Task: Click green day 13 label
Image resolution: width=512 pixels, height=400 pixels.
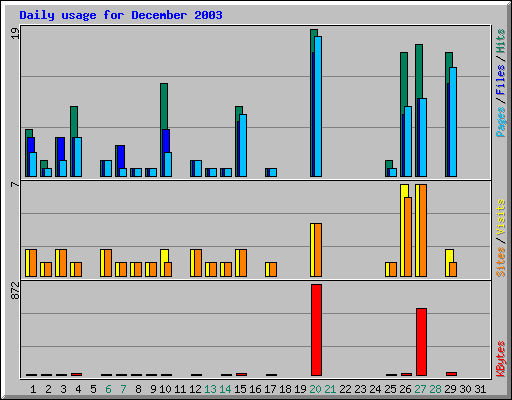Action: 210,389
